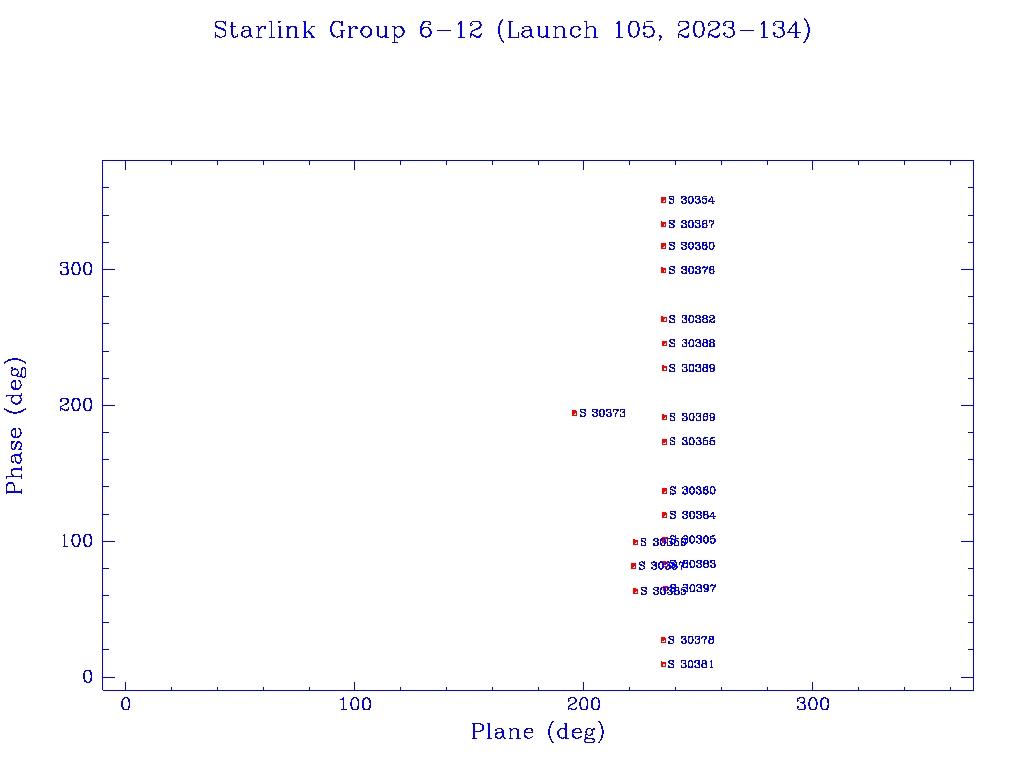Select the S 30381 satellite label
Screen dimensions: 1024x768
point(690,665)
